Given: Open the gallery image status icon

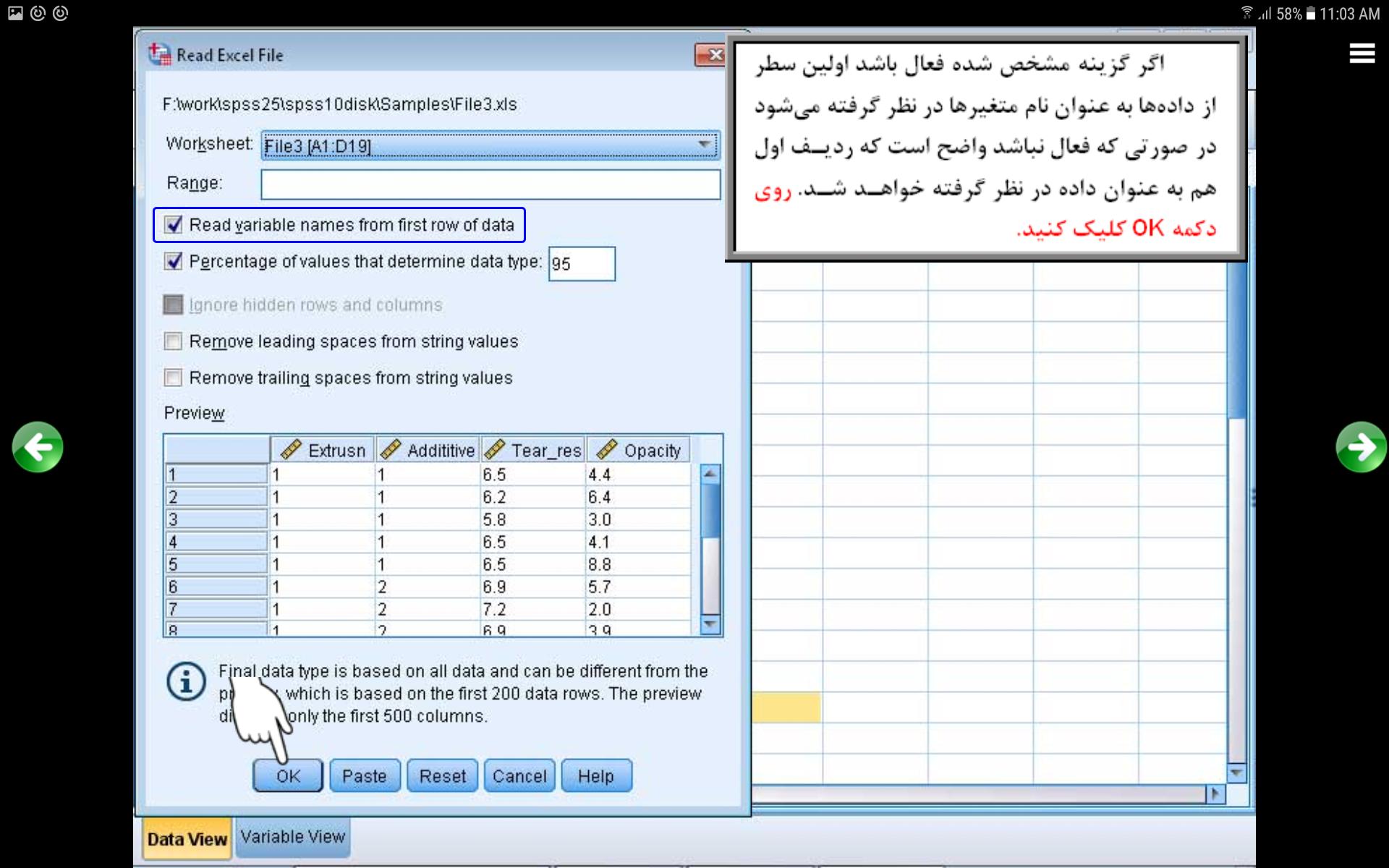Looking at the screenshot, I should pyautogui.click(x=15, y=13).
